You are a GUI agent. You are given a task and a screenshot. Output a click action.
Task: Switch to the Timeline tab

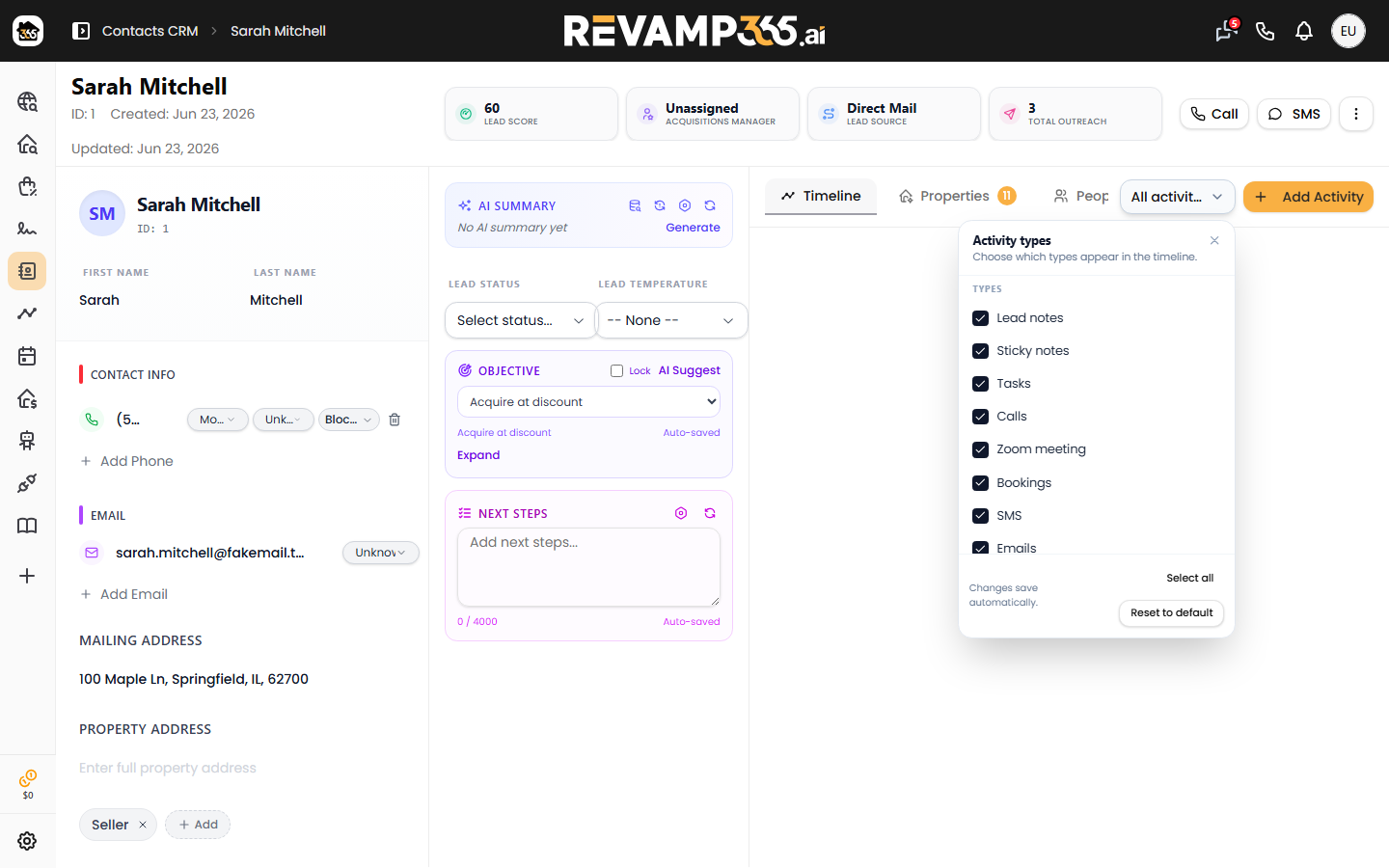click(x=821, y=196)
